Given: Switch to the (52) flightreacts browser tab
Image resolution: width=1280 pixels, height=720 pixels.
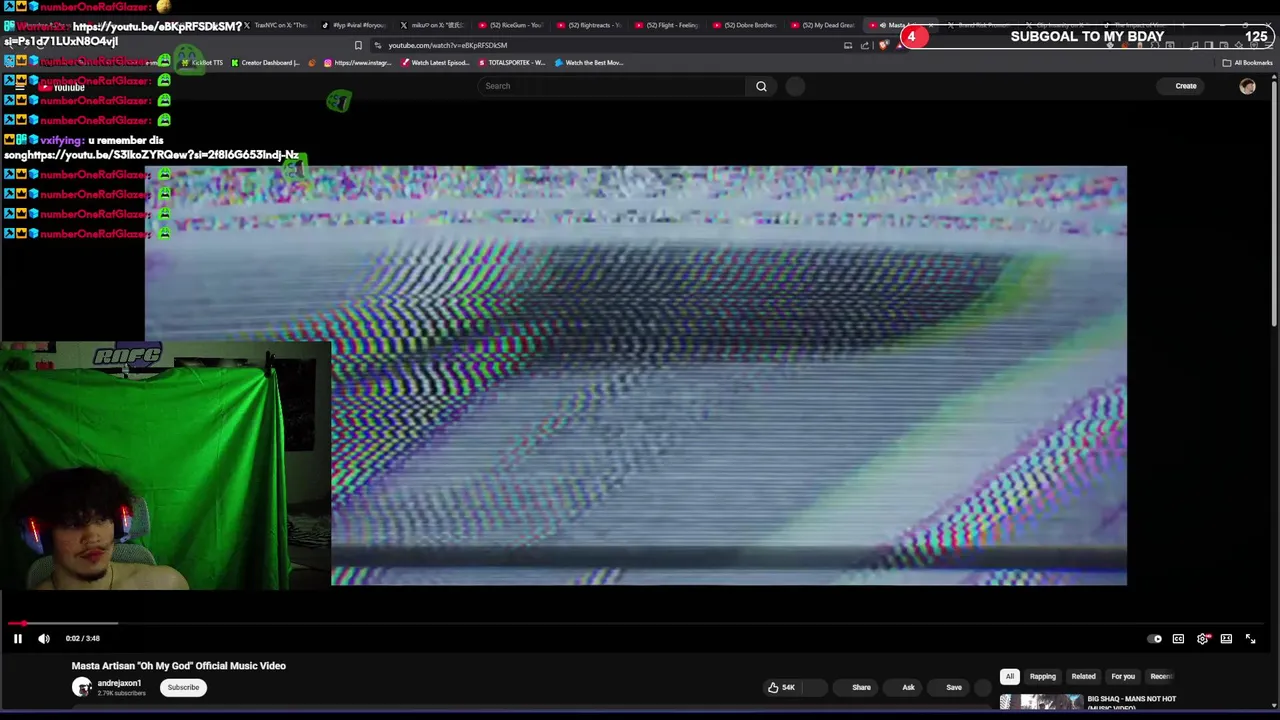Looking at the screenshot, I should [588, 25].
